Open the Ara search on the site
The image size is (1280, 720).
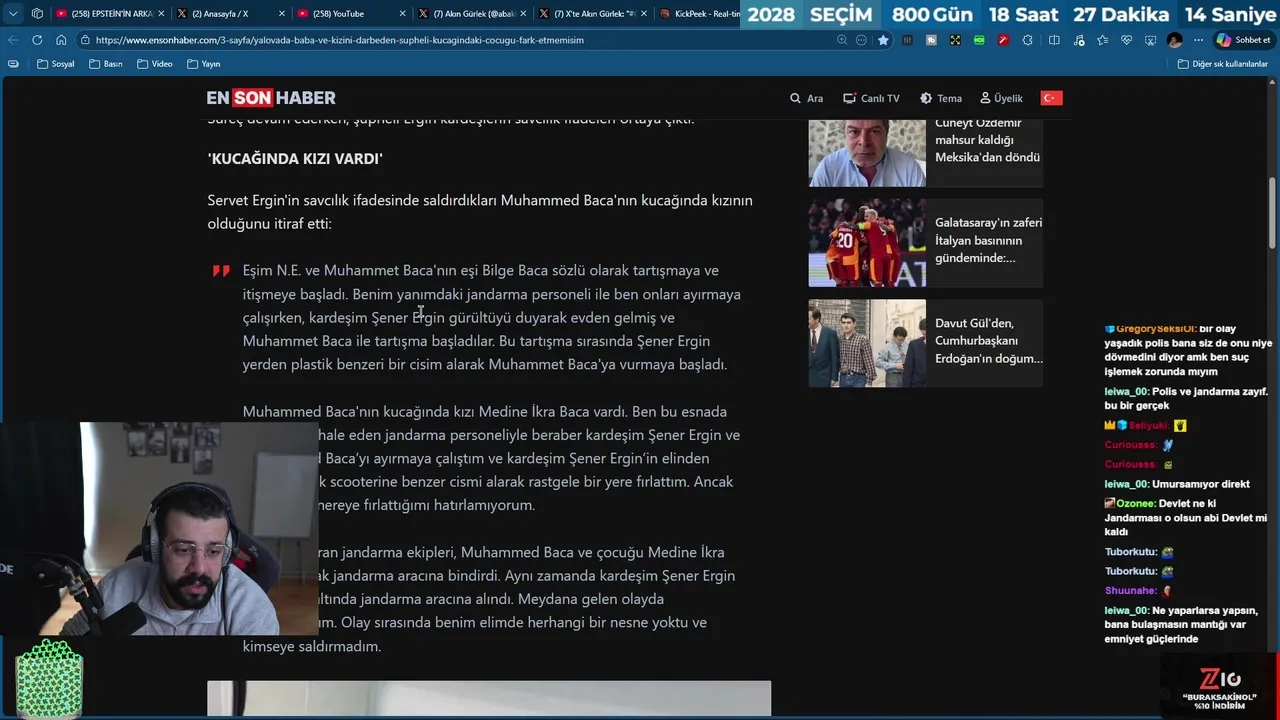(806, 98)
